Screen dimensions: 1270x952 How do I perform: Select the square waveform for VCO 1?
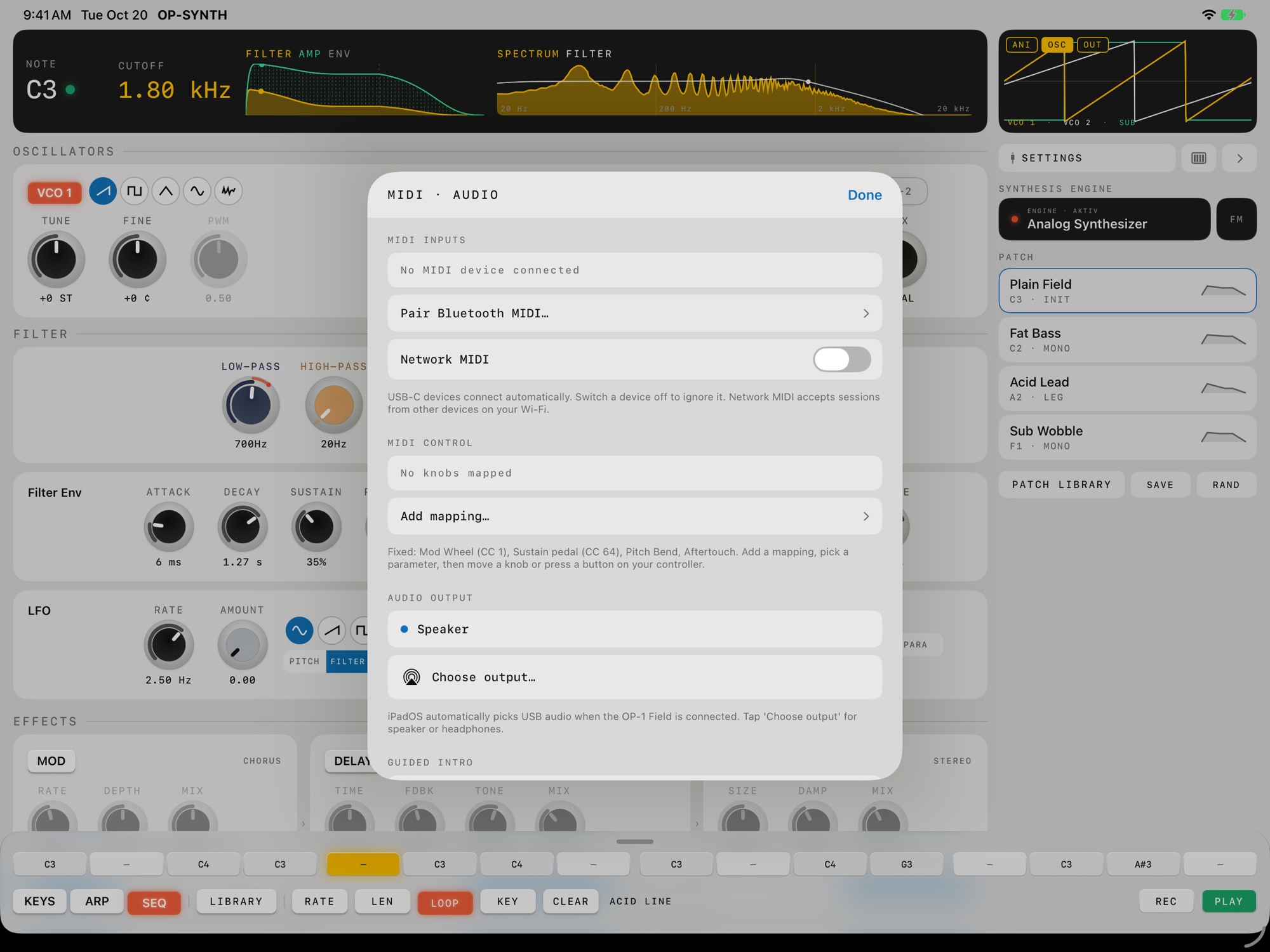134,191
